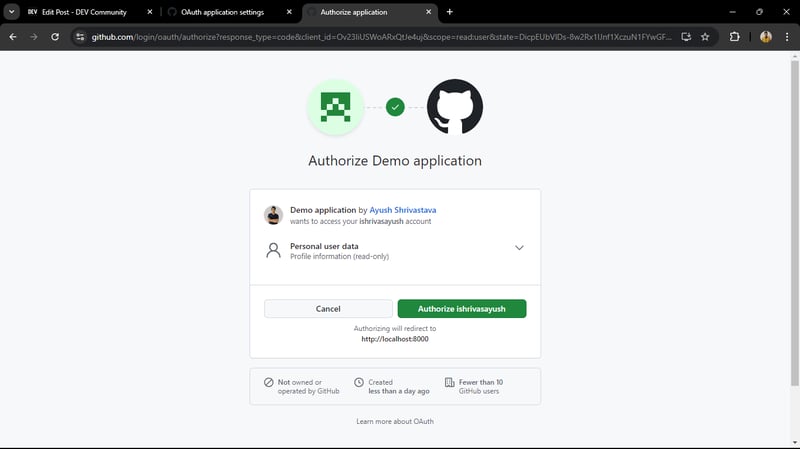Click the ishrivasayush account name text
This screenshot has height=449, width=800.
[x=381, y=221]
